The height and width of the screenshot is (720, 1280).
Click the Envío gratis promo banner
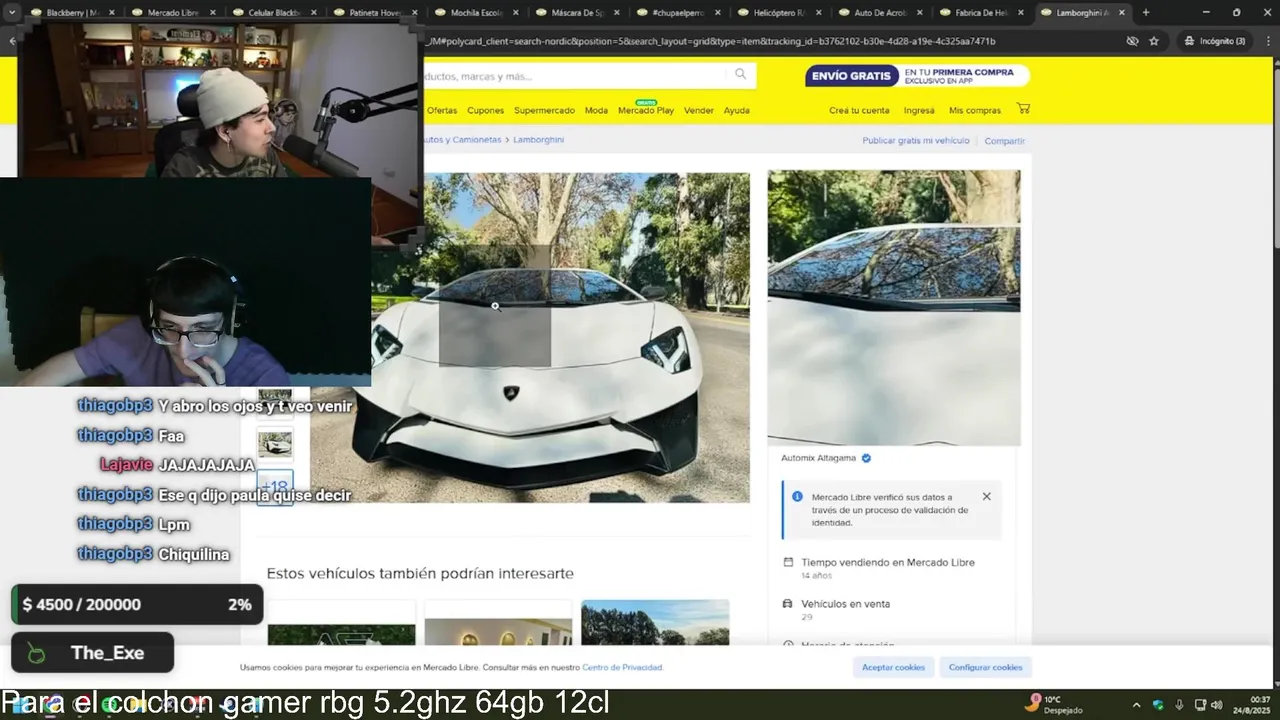point(917,76)
